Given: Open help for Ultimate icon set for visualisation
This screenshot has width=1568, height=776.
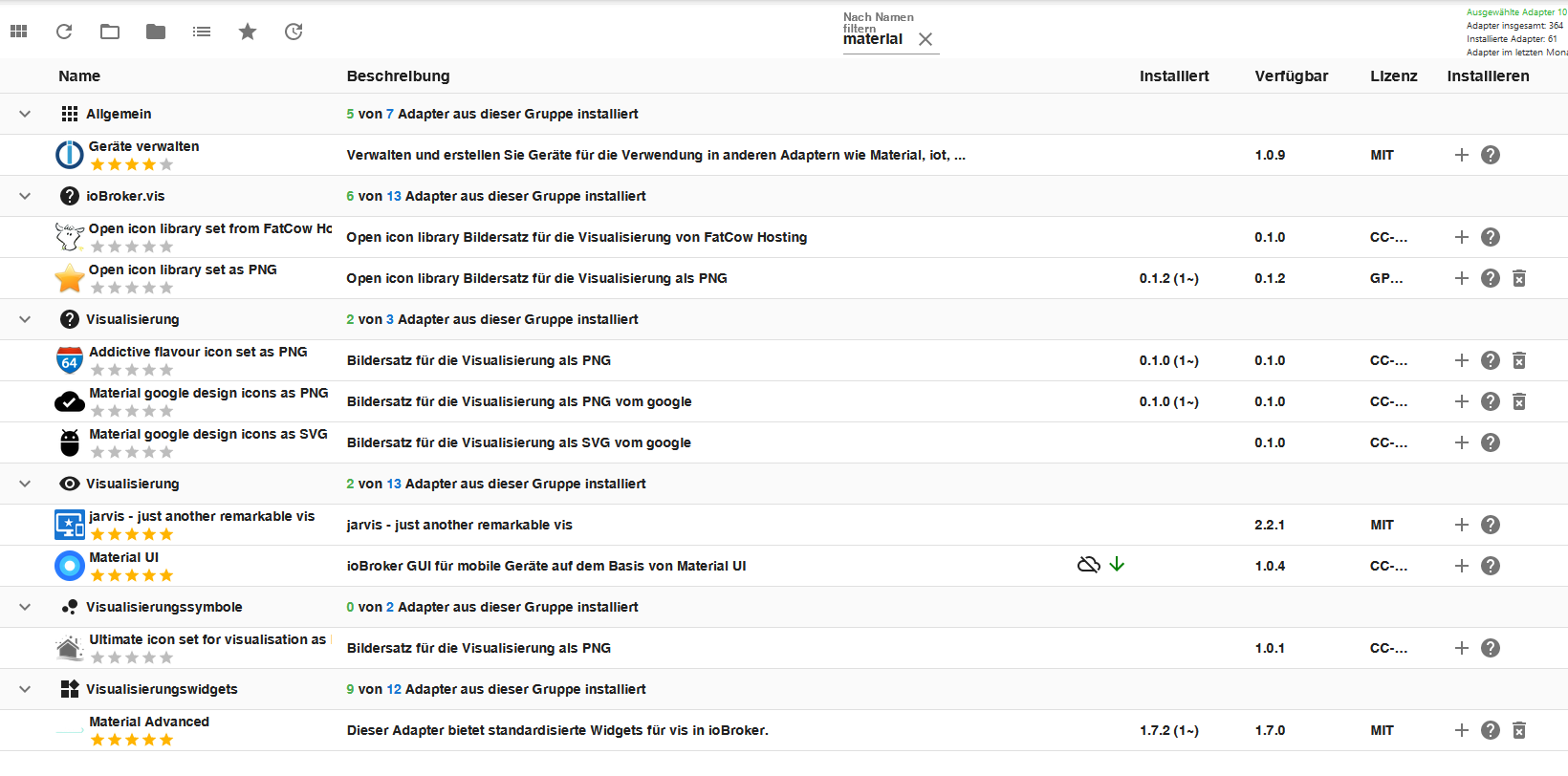Looking at the screenshot, I should [1491, 648].
